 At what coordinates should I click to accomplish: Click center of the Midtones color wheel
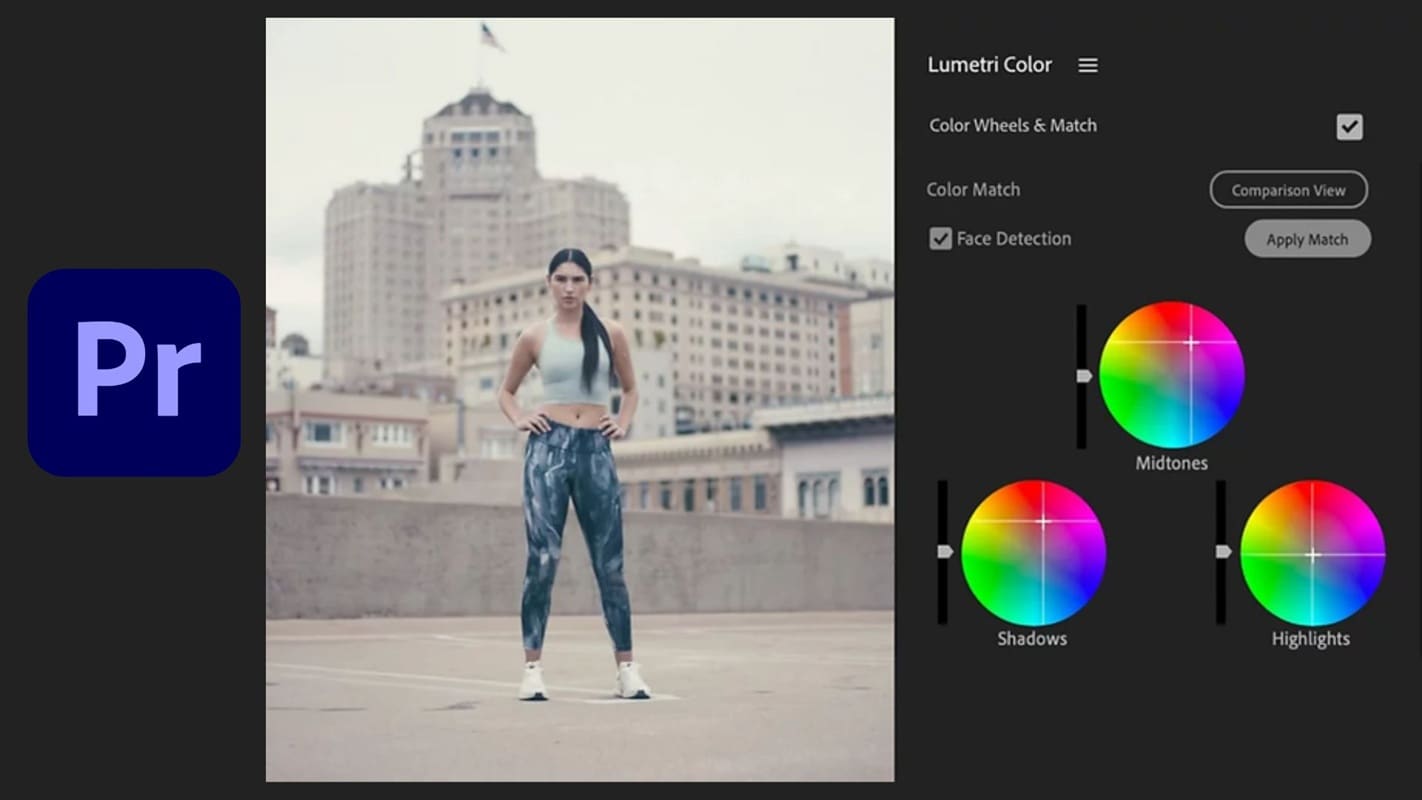pyautogui.click(x=1172, y=377)
